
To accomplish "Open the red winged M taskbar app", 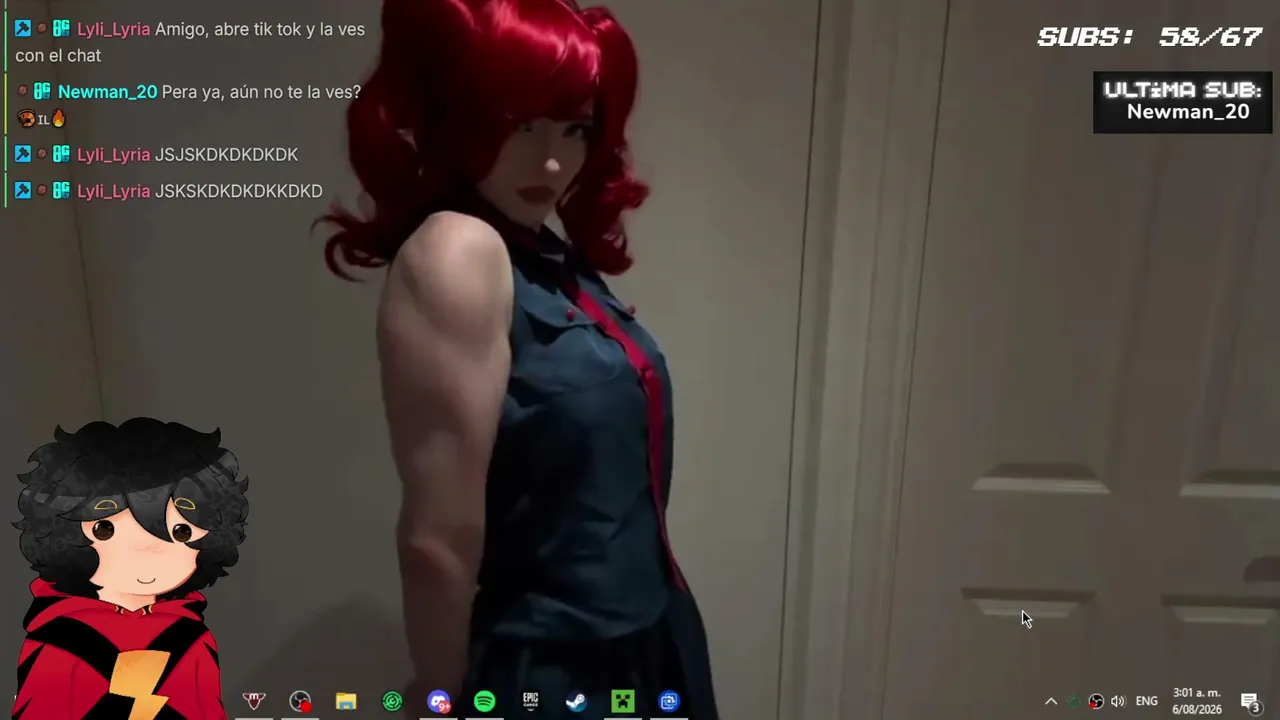I will click(254, 702).
